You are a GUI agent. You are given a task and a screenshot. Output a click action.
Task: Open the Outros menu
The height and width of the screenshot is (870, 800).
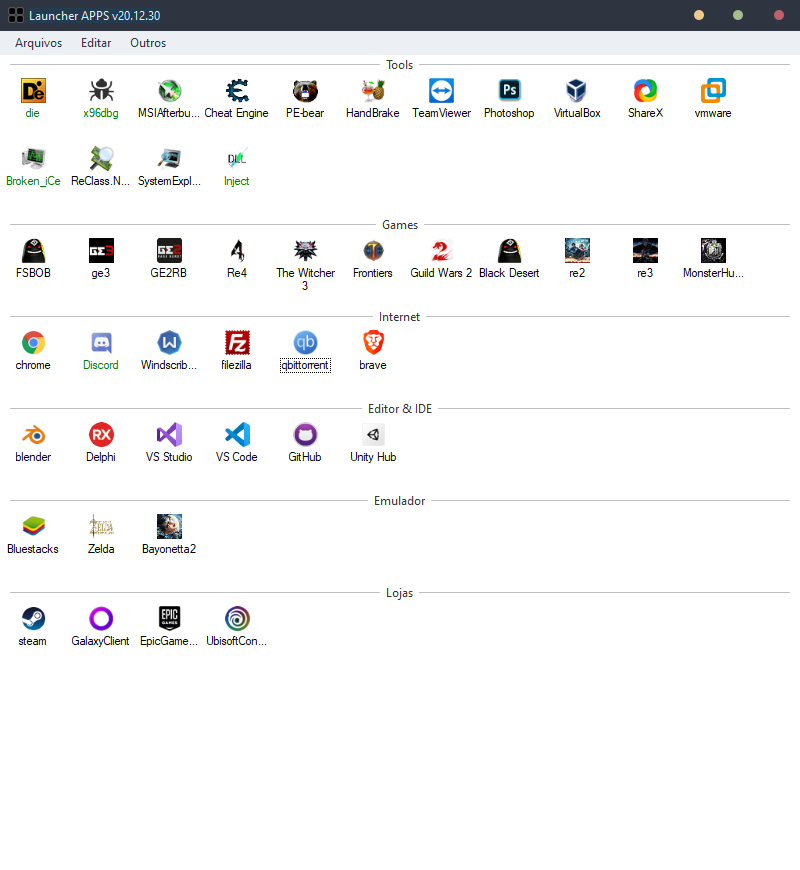pos(148,43)
